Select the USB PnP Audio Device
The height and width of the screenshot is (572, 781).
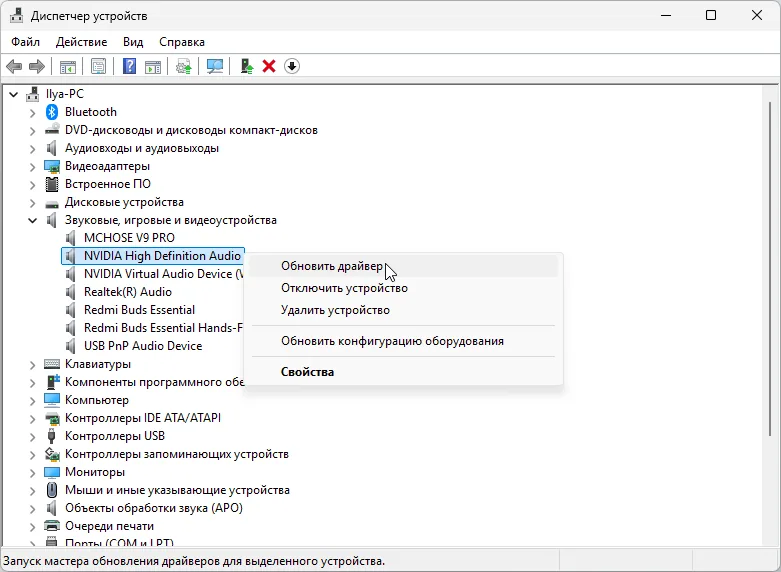point(143,346)
